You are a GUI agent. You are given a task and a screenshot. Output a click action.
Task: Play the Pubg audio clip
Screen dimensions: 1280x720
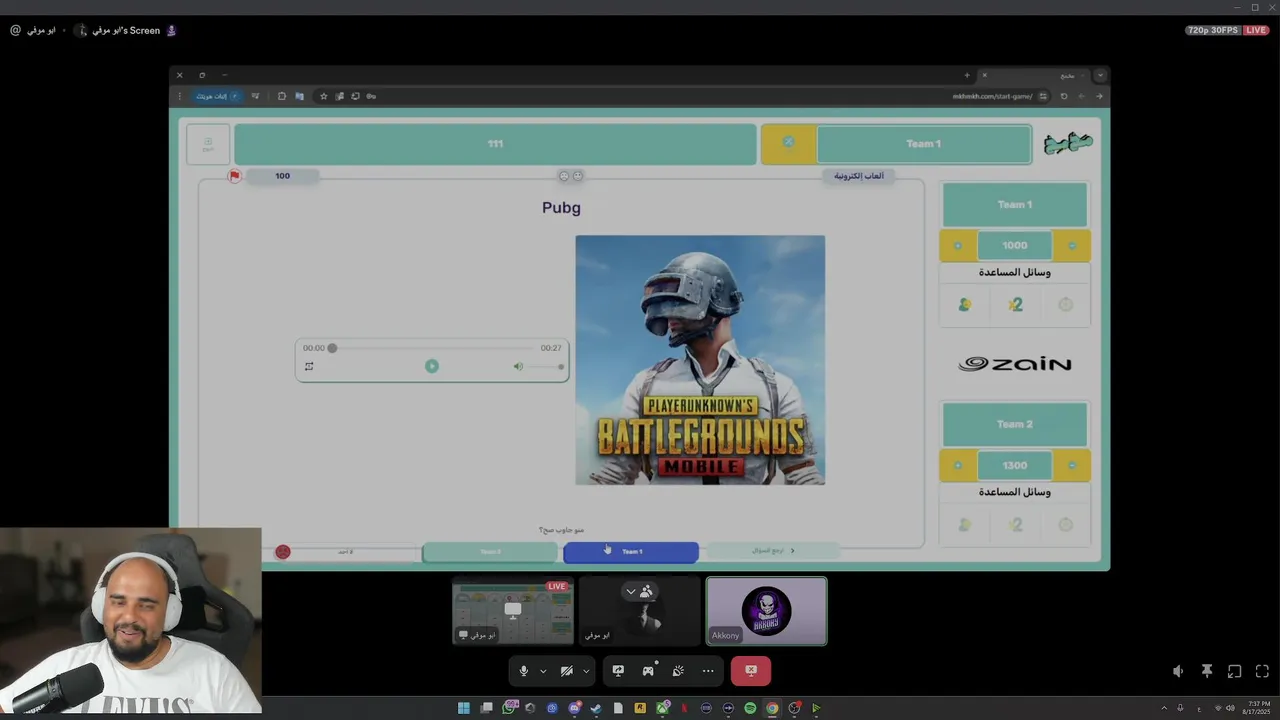click(x=432, y=366)
